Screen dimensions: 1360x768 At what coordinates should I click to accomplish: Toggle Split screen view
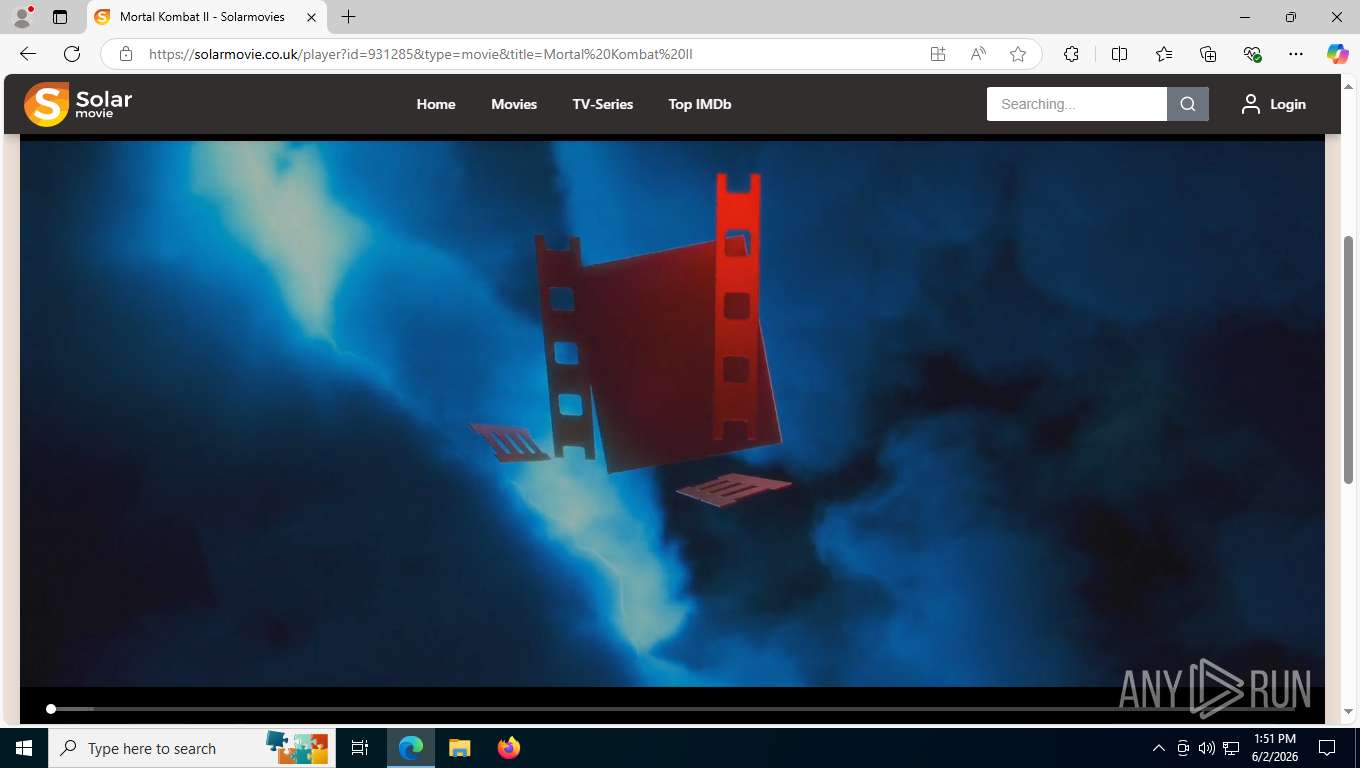[x=1119, y=54]
